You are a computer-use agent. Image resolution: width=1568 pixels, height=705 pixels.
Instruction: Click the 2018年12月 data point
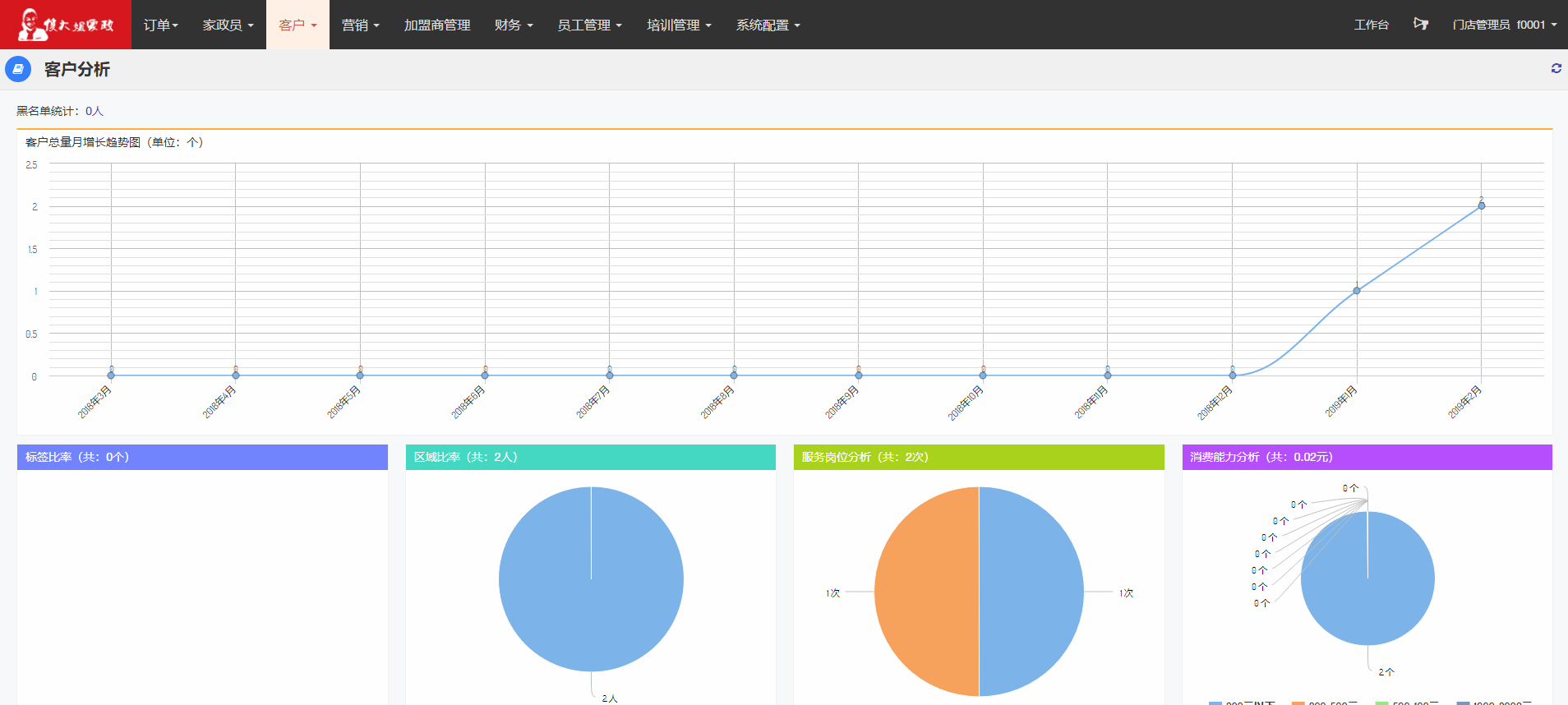click(x=1233, y=376)
